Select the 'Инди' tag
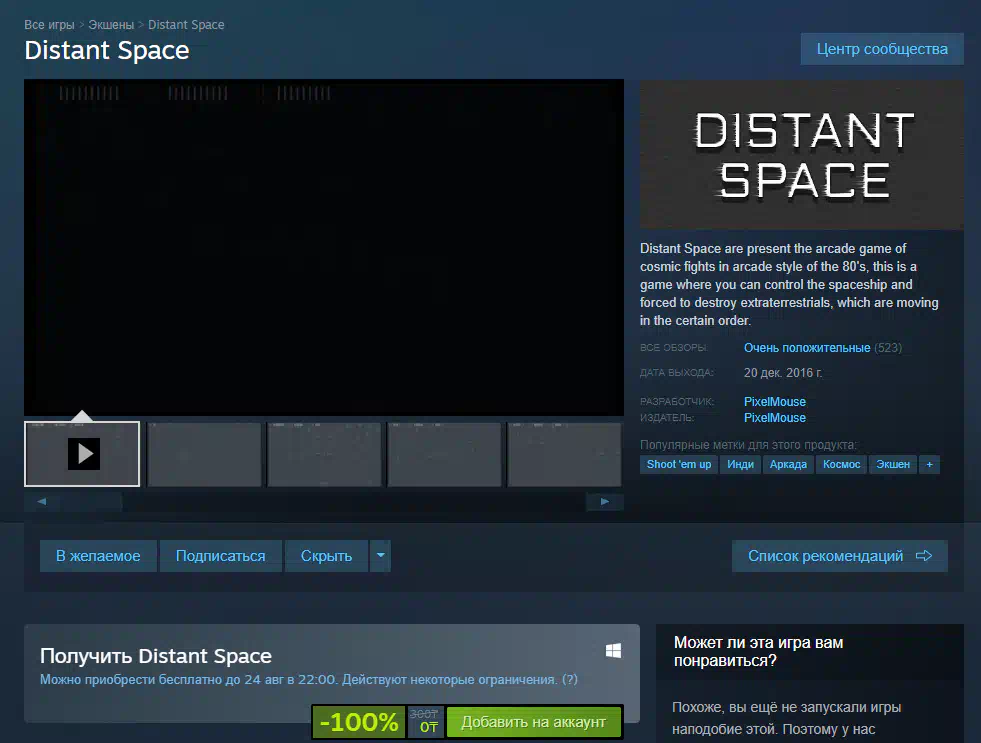The width and height of the screenshot is (981, 743). (x=740, y=465)
